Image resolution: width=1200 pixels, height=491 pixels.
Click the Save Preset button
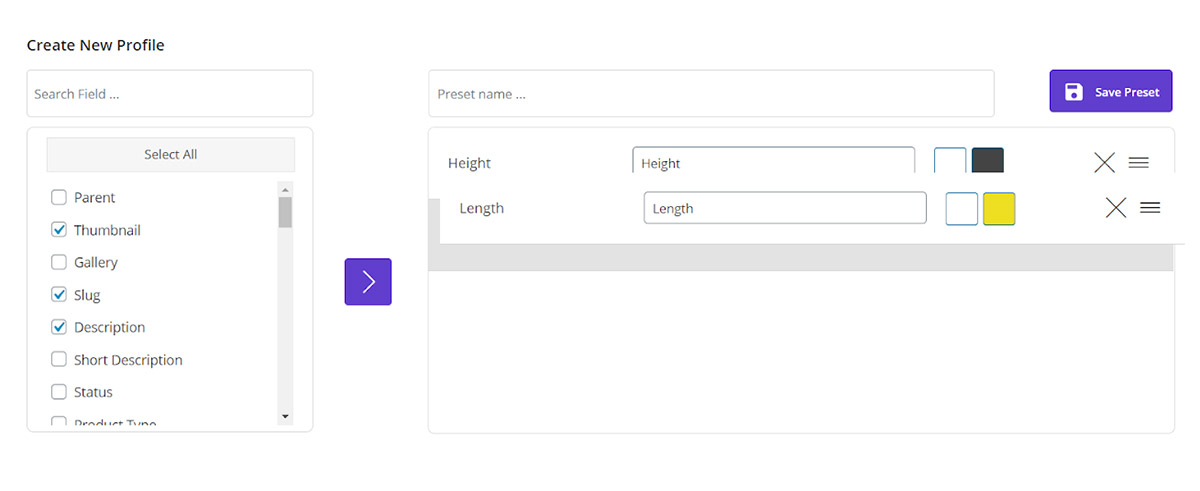[x=1110, y=92]
